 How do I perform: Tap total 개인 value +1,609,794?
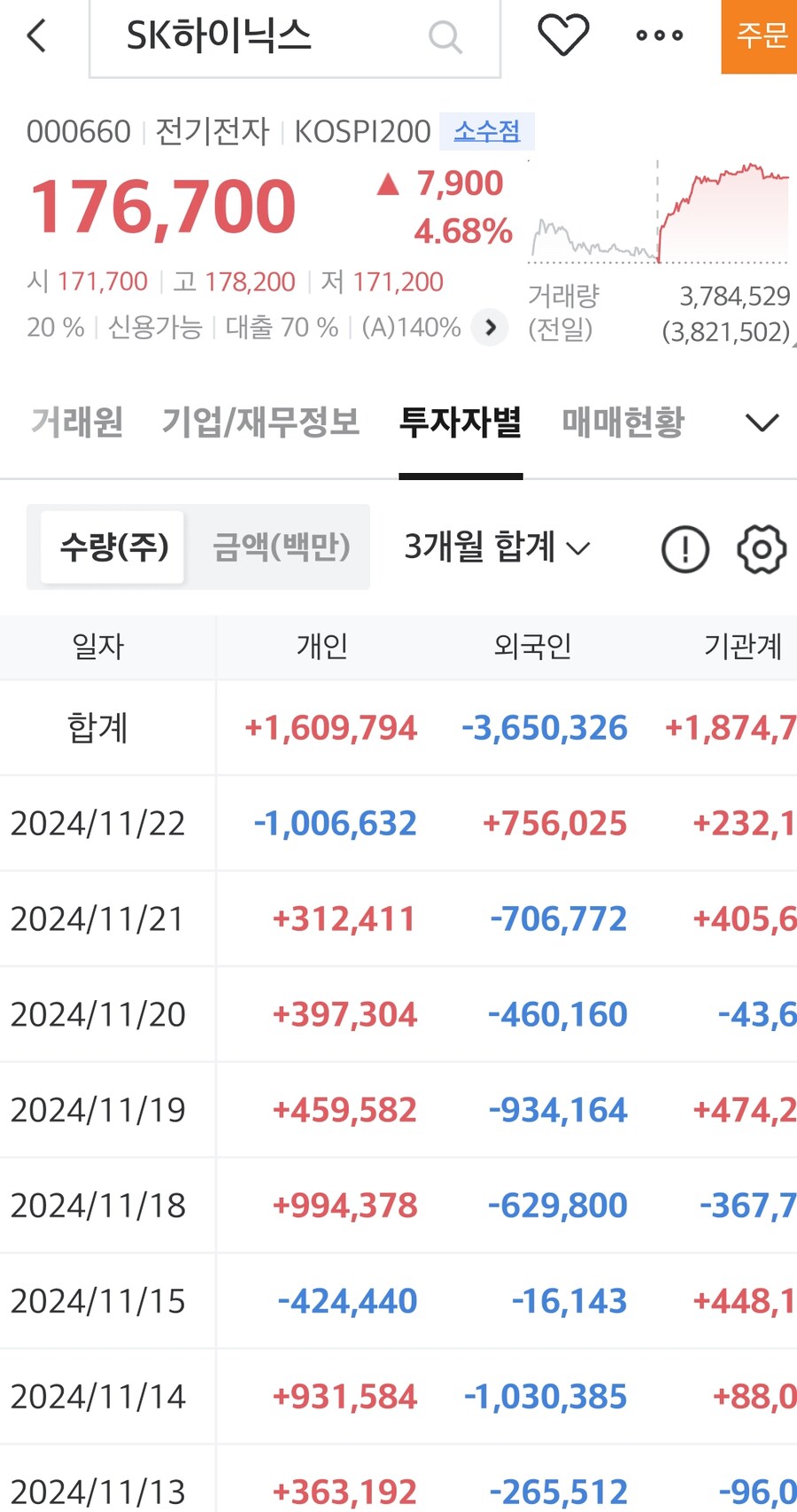330,728
